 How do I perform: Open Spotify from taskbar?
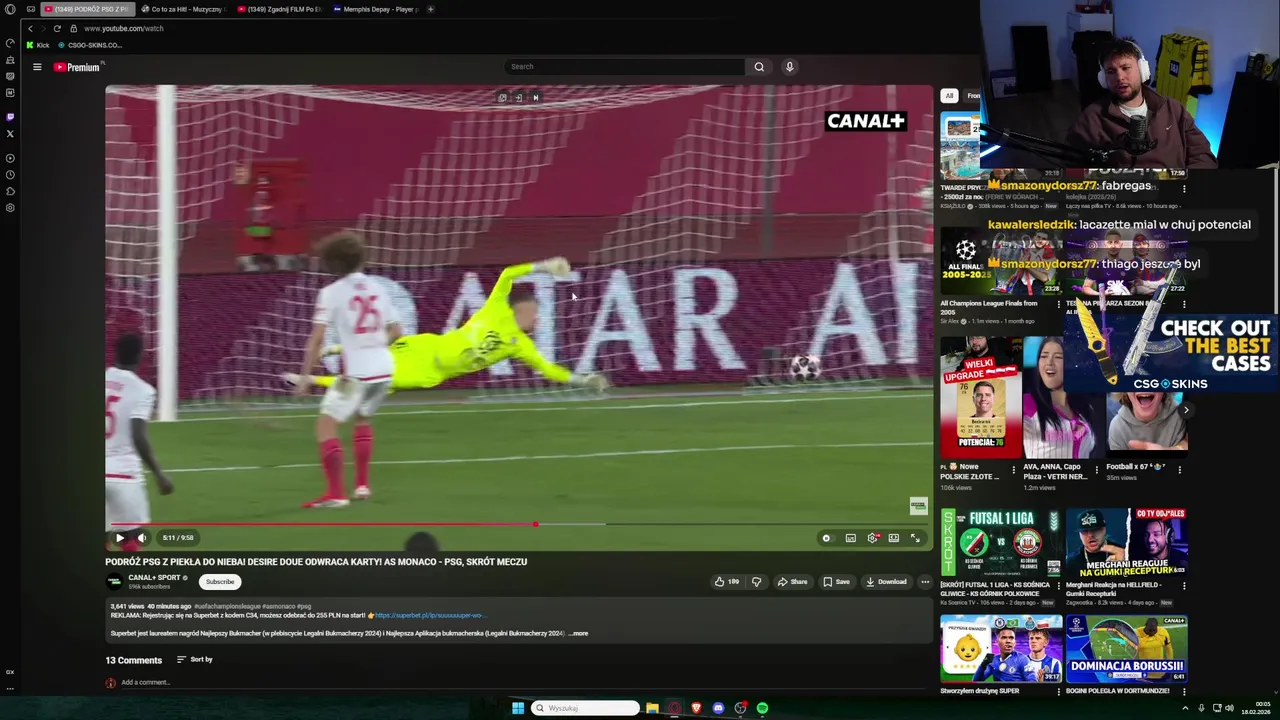click(x=762, y=708)
